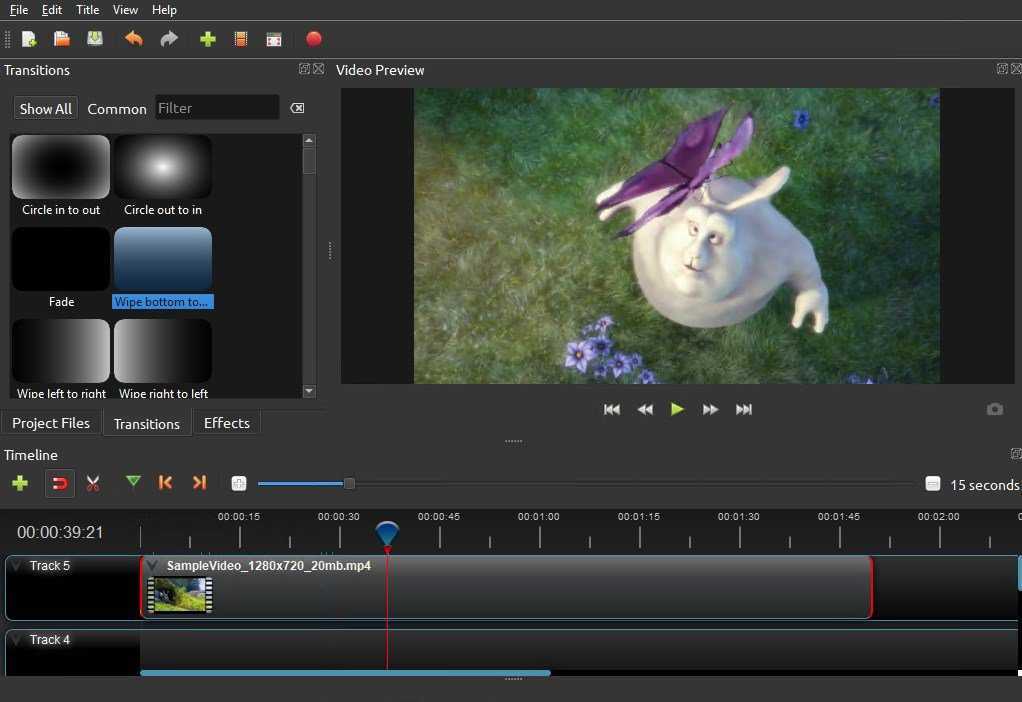1022x702 pixels.
Task: Open the Edit menu
Action: 51,10
